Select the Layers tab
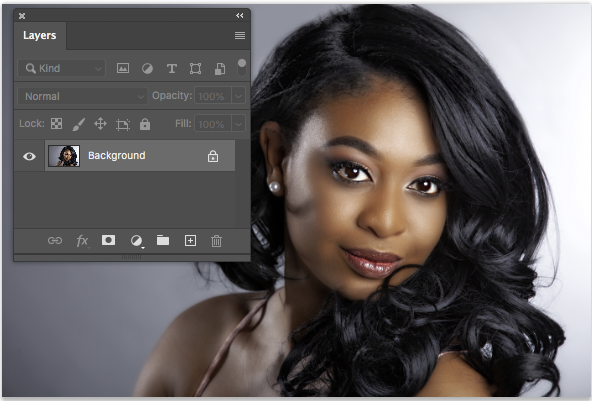The height and width of the screenshot is (401, 592). (40, 35)
